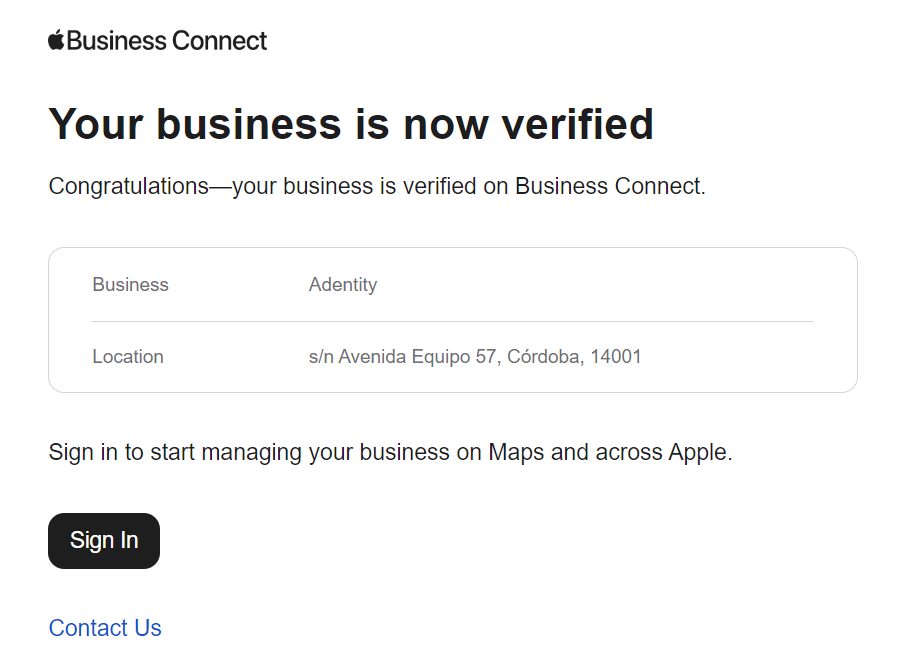Click the divider line inside the details card
This screenshot has width=906, height=661.
(x=453, y=321)
